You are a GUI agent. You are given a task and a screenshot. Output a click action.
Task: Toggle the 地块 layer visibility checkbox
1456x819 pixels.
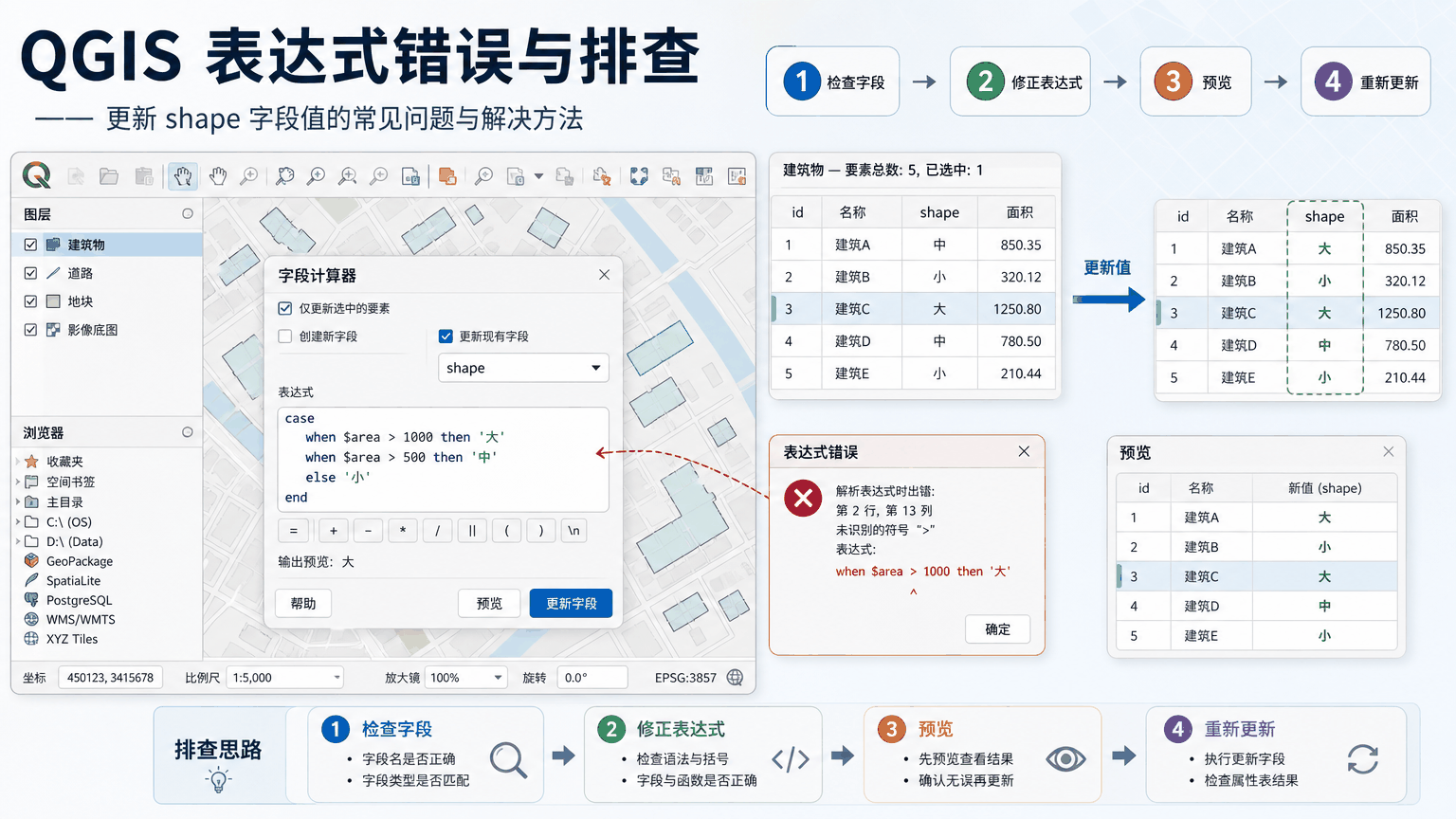[x=30, y=301]
